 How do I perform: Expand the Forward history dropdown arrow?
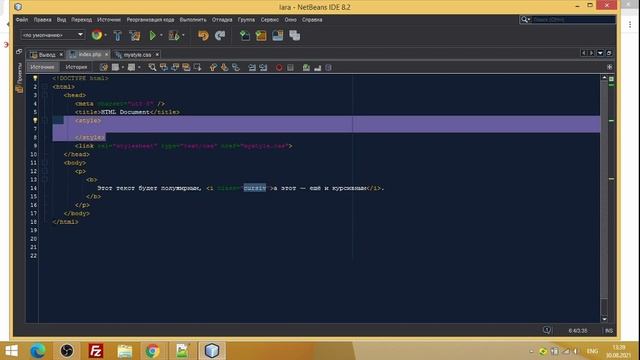(x=139, y=67)
